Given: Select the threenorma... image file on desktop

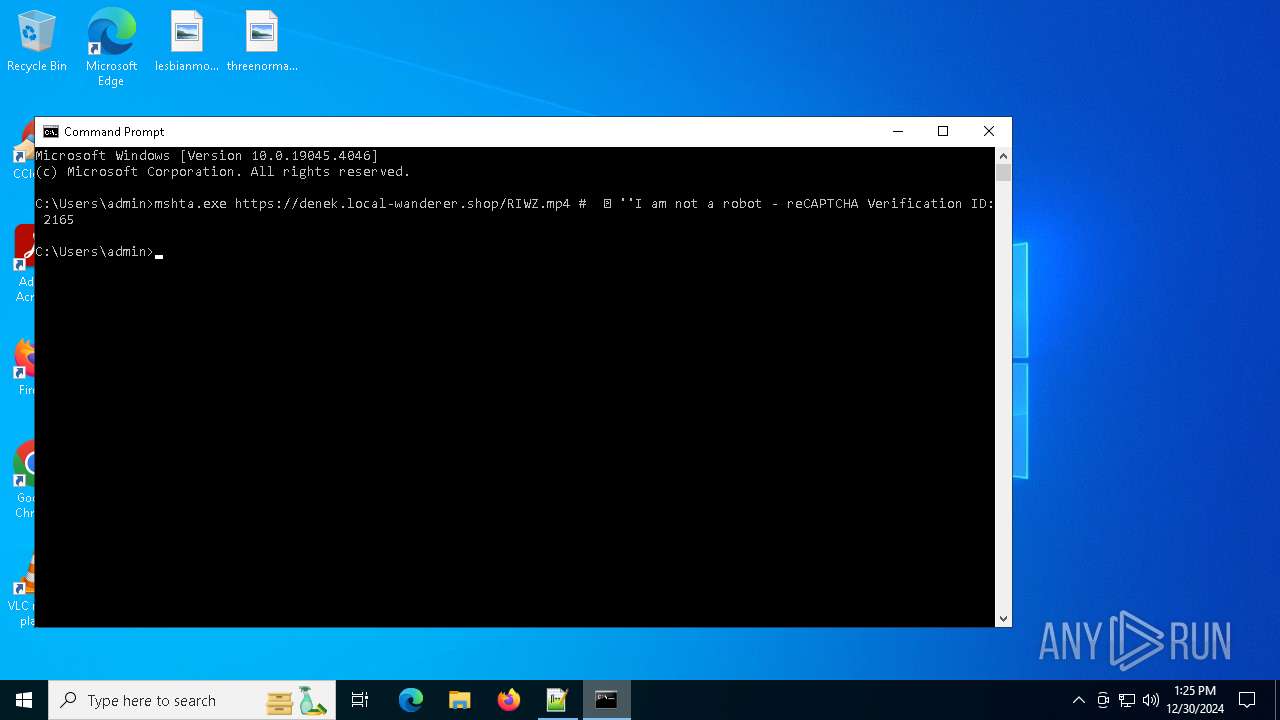Looking at the screenshot, I should (x=262, y=41).
